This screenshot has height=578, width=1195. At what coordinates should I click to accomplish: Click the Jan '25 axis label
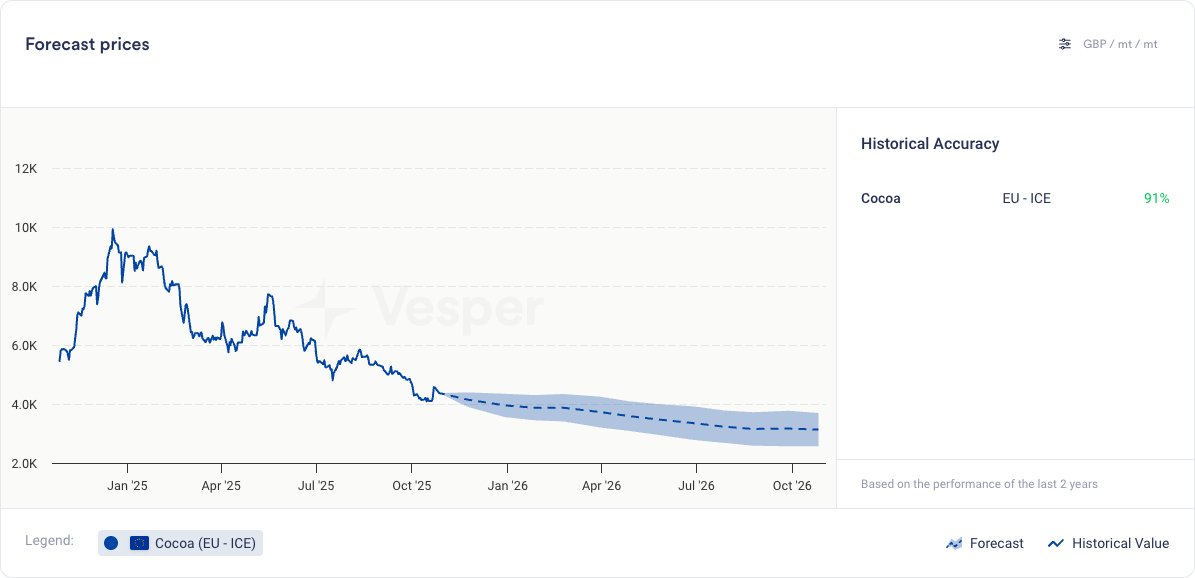pos(127,486)
